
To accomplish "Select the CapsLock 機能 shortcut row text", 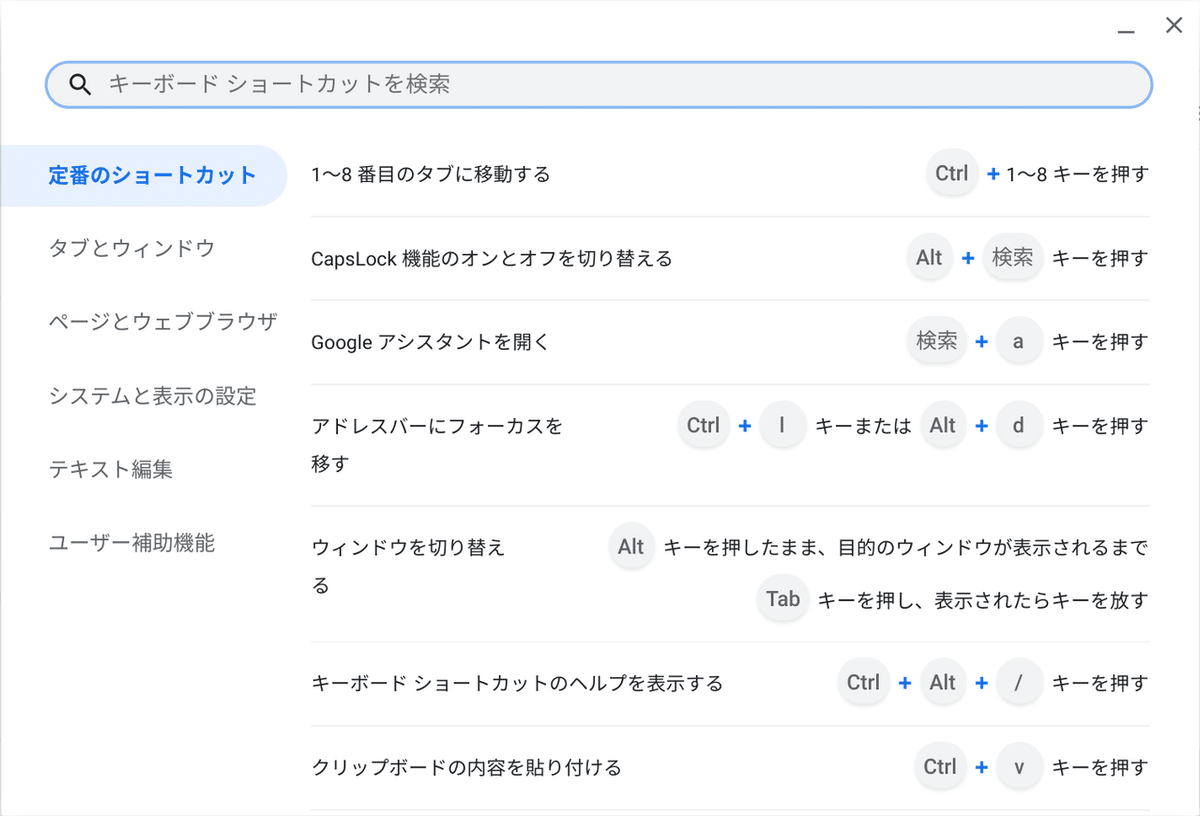I will pos(492,259).
